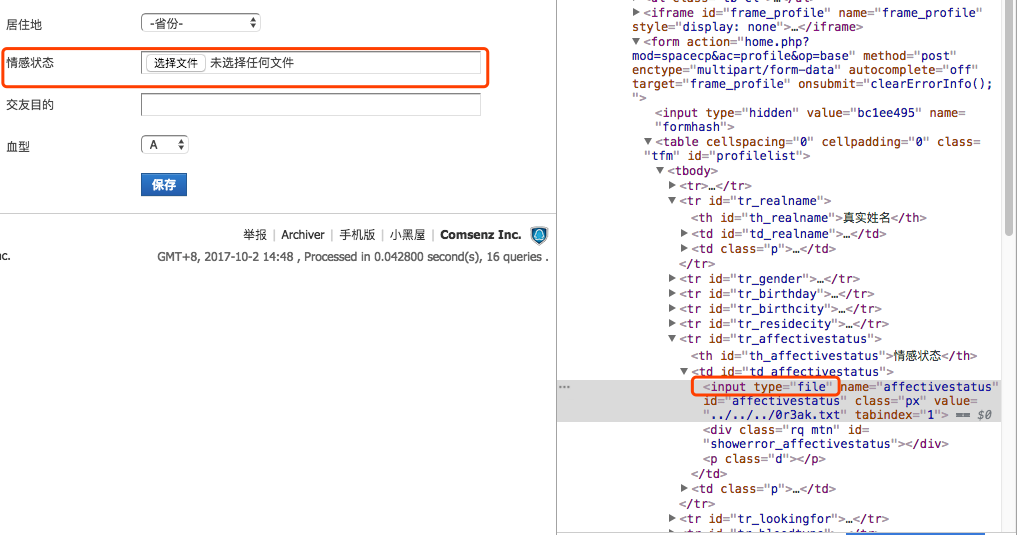Image resolution: width=1017 pixels, height=535 pixels.
Task: Open the 小黑屋 footer link
Action: (407, 235)
